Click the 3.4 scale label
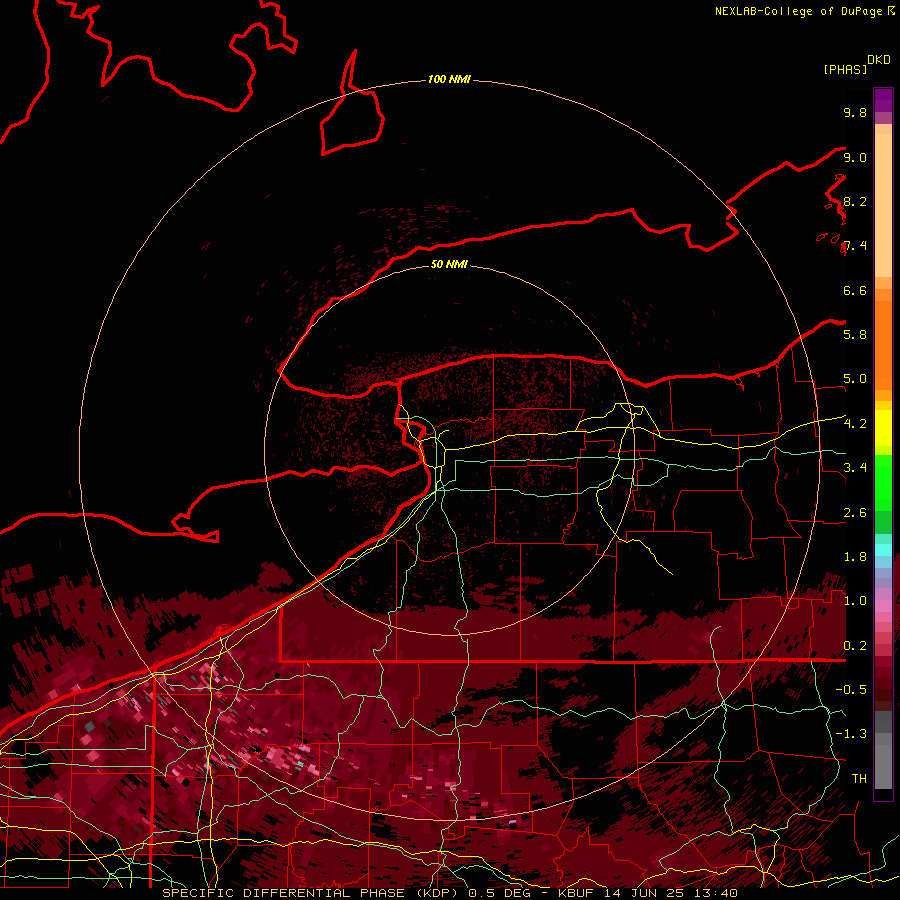The image size is (900, 900). pyautogui.click(x=855, y=467)
